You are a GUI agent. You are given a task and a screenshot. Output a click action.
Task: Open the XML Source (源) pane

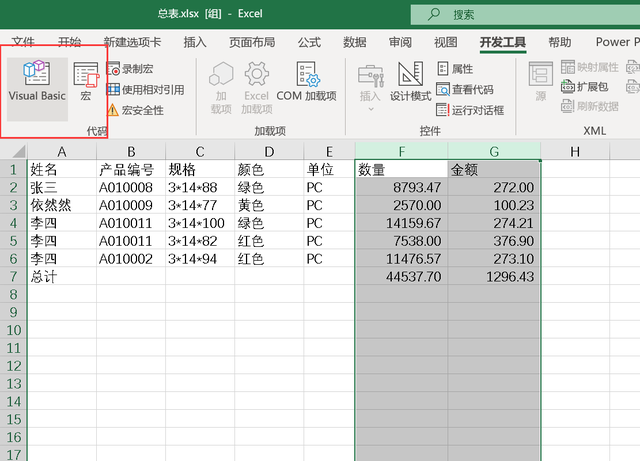click(x=541, y=82)
